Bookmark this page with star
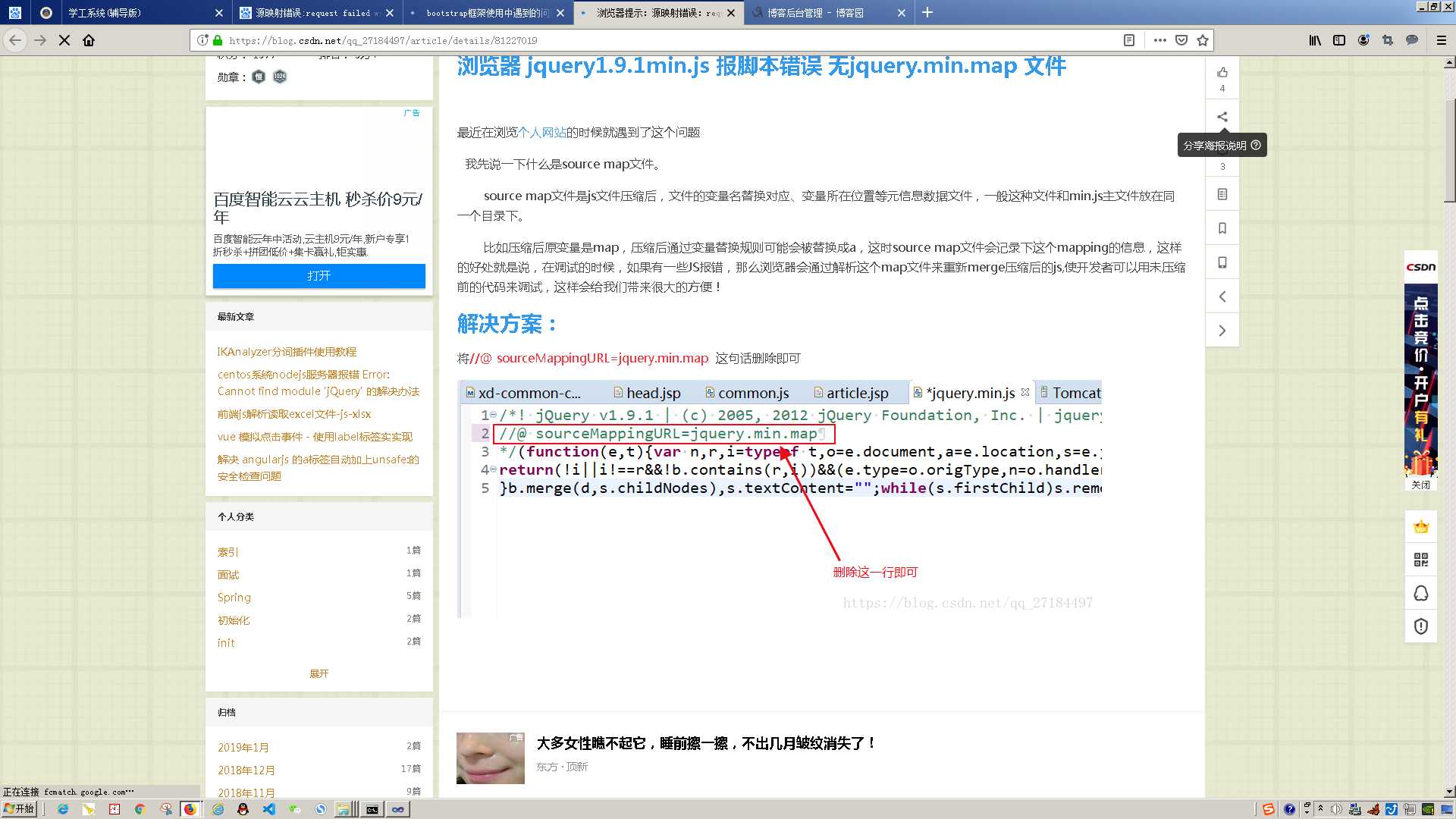Image resolution: width=1456 pixels, height=819 pixels. click(x=1202, y=40)
